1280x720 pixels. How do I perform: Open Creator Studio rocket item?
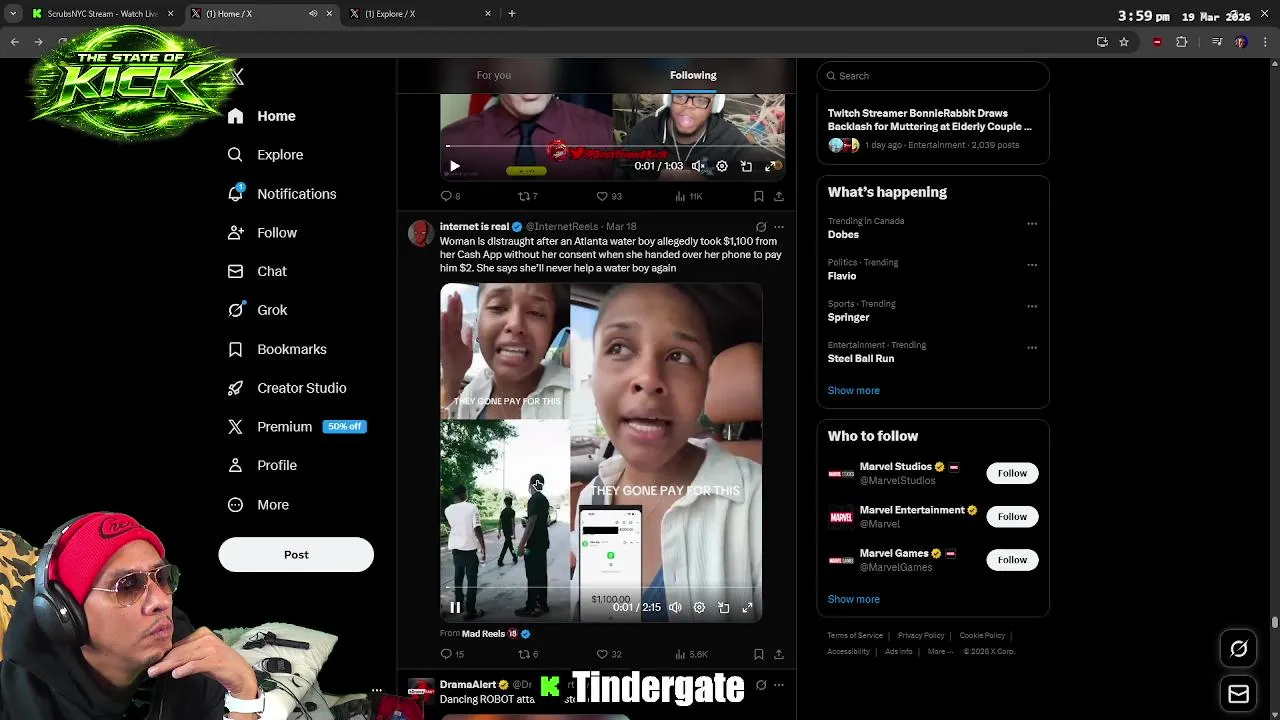286,388
